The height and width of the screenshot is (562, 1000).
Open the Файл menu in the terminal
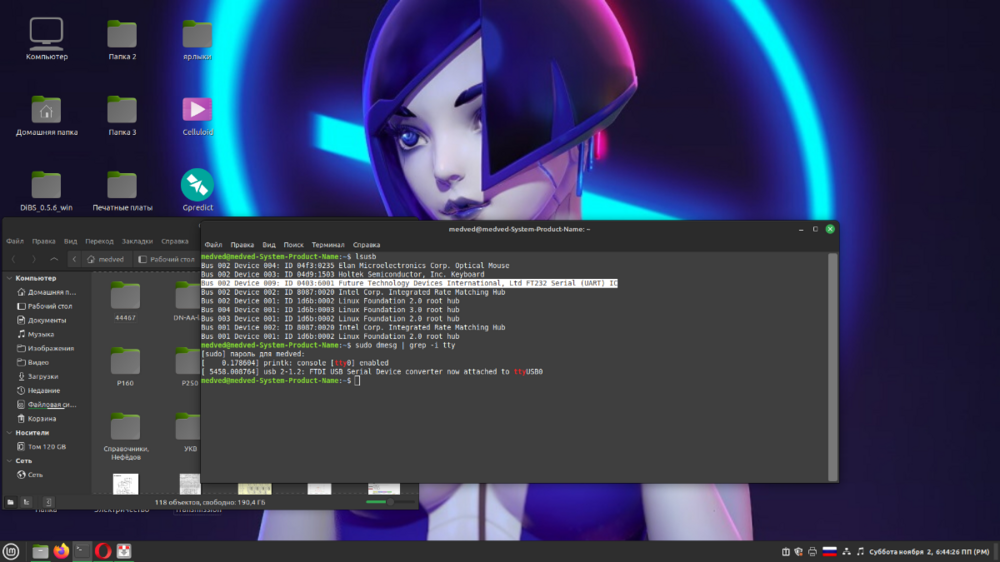pyautogui.click(x=213, y=245)
